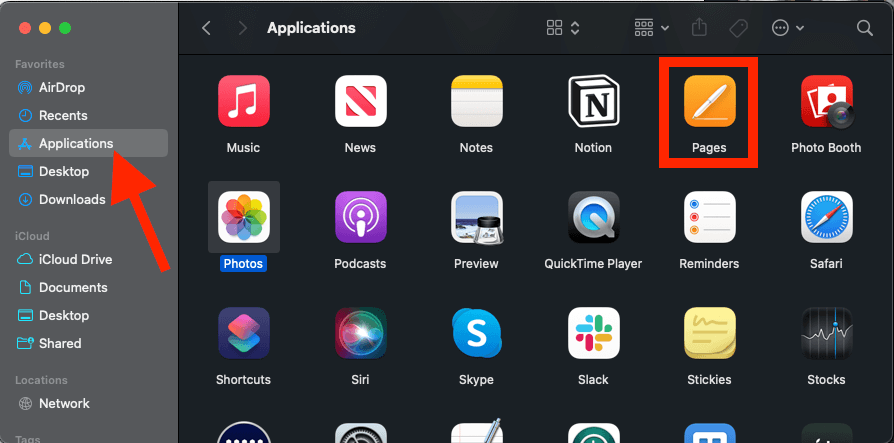Viewport: 894px width, 443px height.
Task: Click the yellow minimize window button
Action: pos(44,28)
